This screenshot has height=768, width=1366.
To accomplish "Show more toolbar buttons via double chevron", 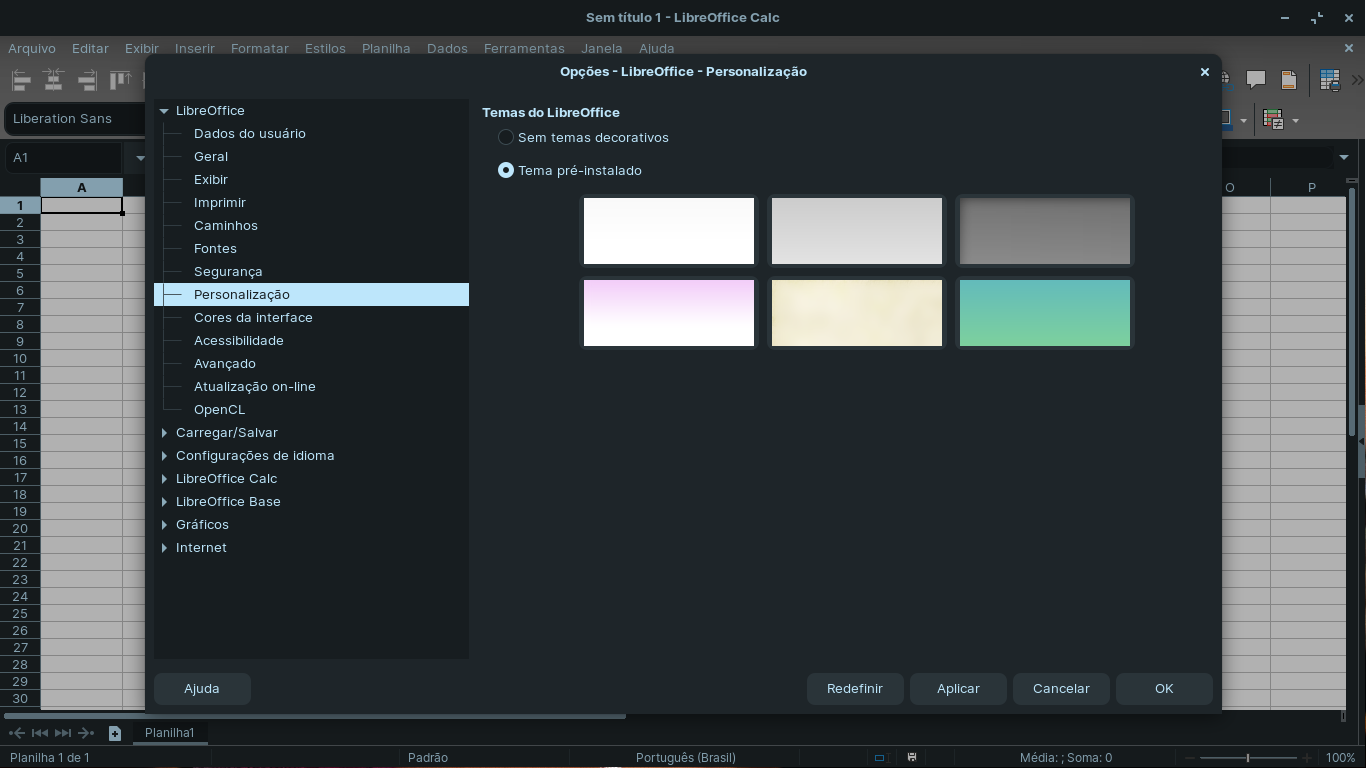I will (x=1357, y=80).
